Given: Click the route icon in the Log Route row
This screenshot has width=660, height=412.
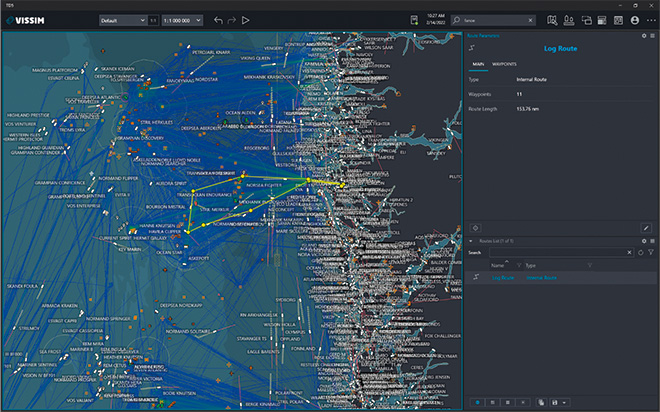Looking at the screenshot, I should pos(476,277).
